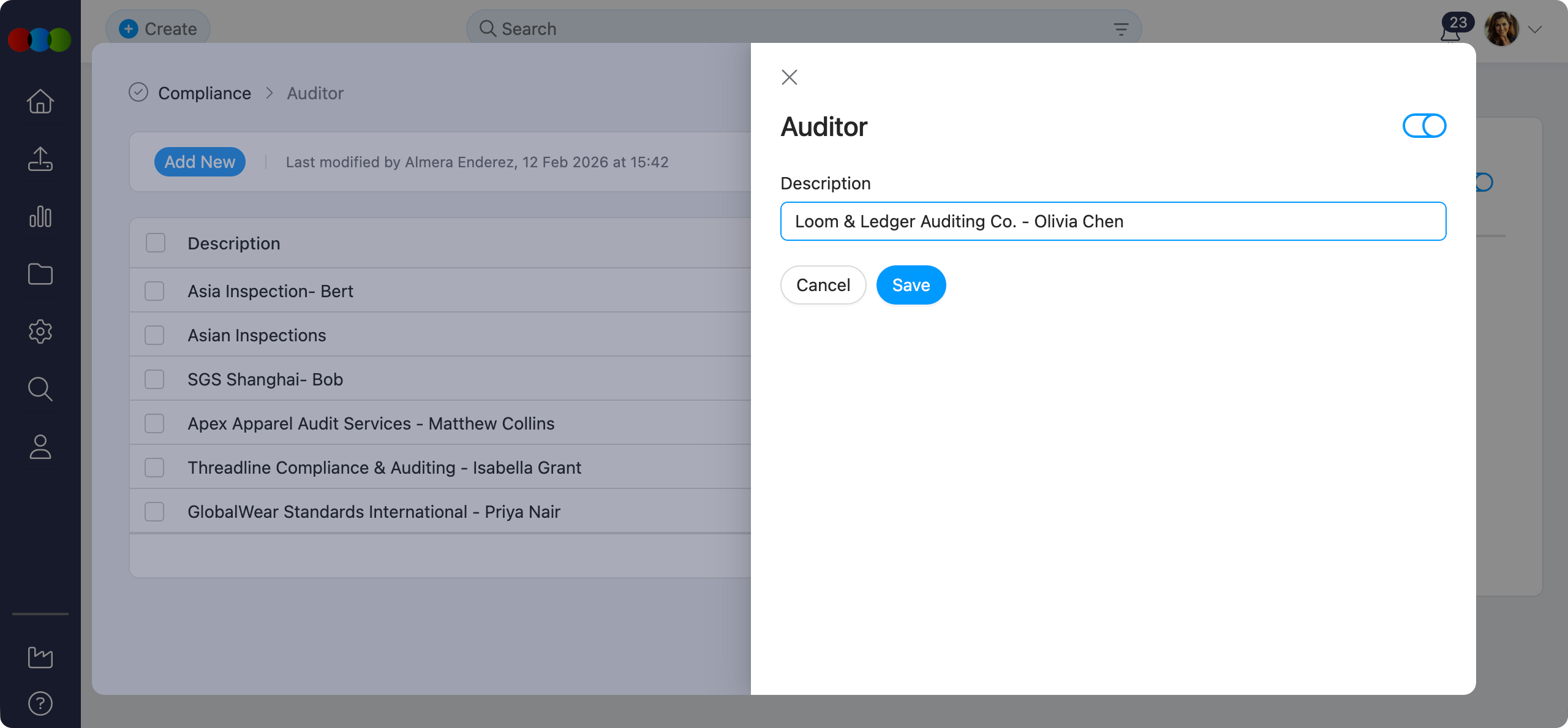
Task: Open the reports icon above the divider
Action: click(40, 657)
